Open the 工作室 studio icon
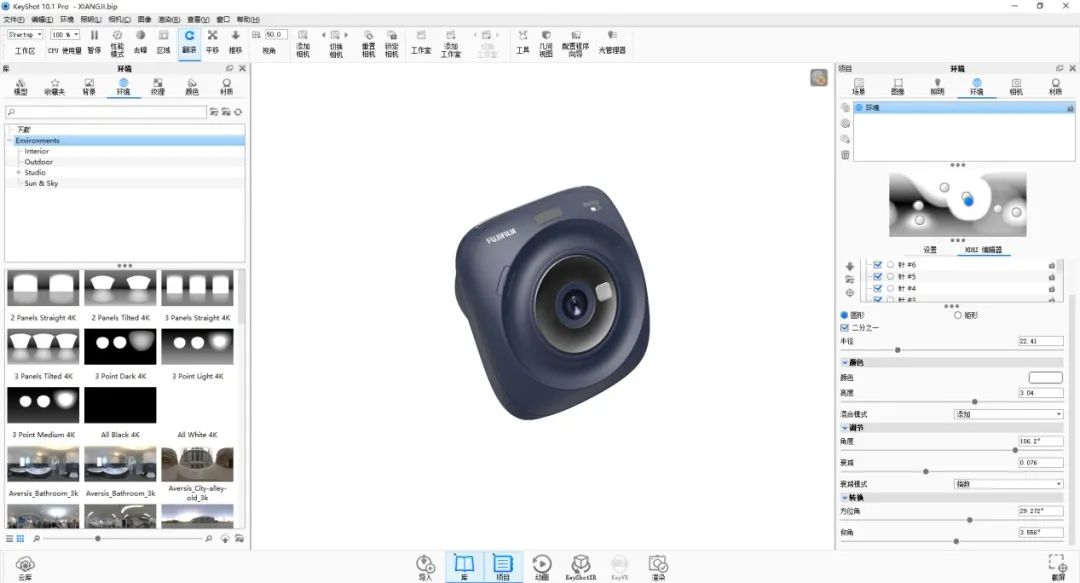The width and height of the screenshot is (1080, 583). pyautogui.click(x=421, y=36)
